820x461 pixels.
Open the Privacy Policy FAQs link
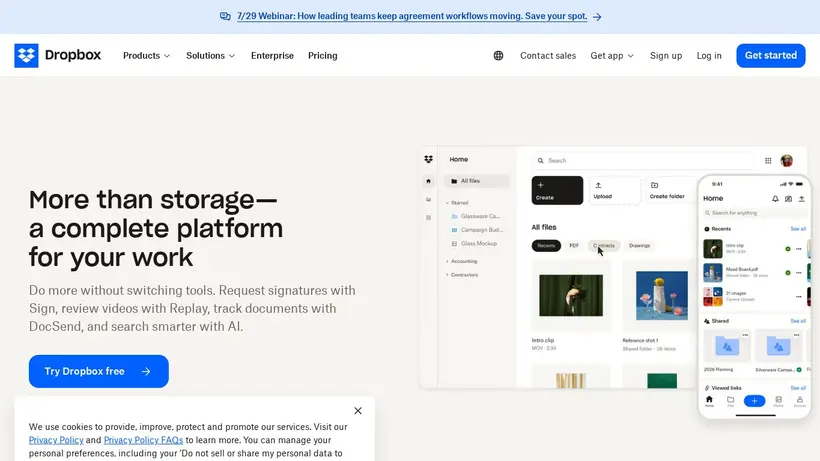(x=143, y=440)
